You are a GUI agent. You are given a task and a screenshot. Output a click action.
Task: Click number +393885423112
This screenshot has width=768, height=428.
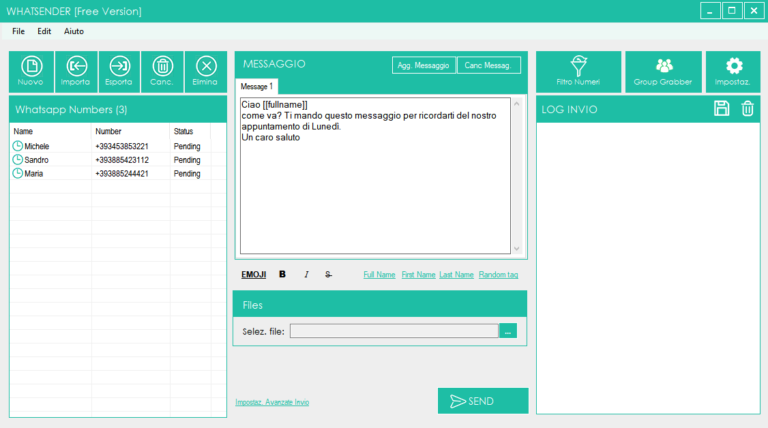pos(122,160)
